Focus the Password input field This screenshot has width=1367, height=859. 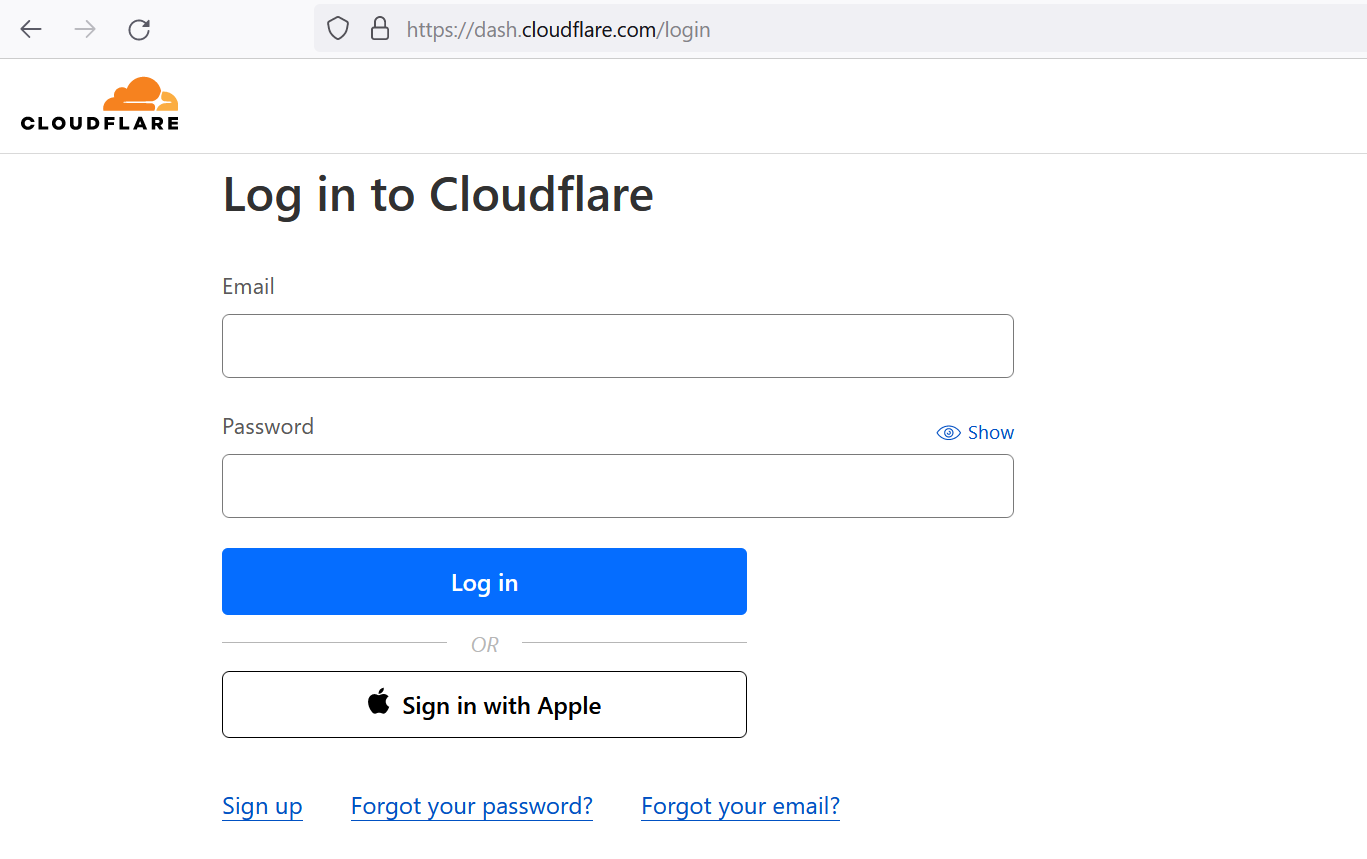pos(618,486)
